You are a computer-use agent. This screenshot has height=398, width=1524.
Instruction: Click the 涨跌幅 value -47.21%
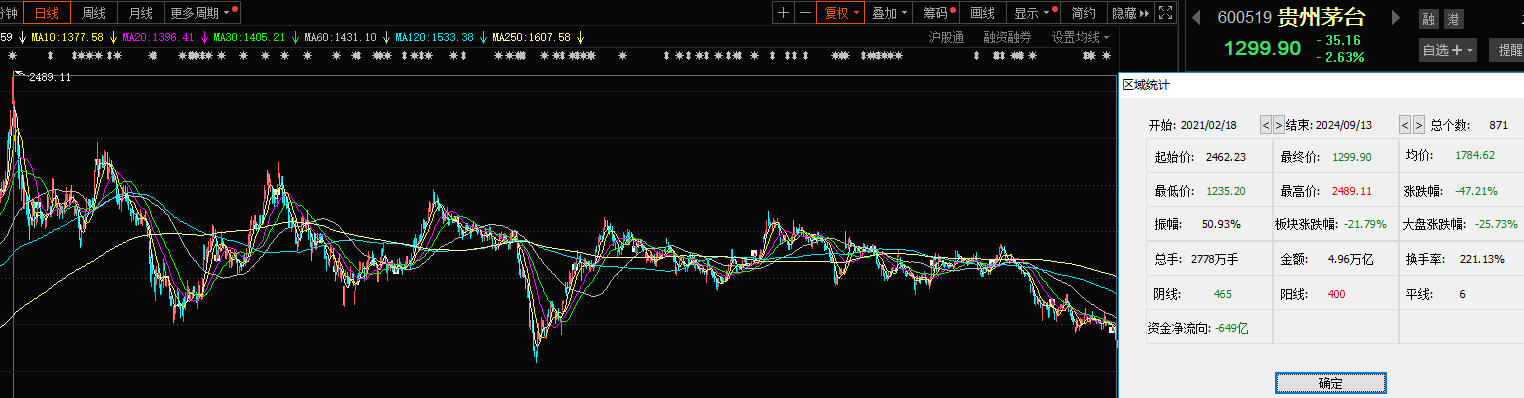(1475, 191)
